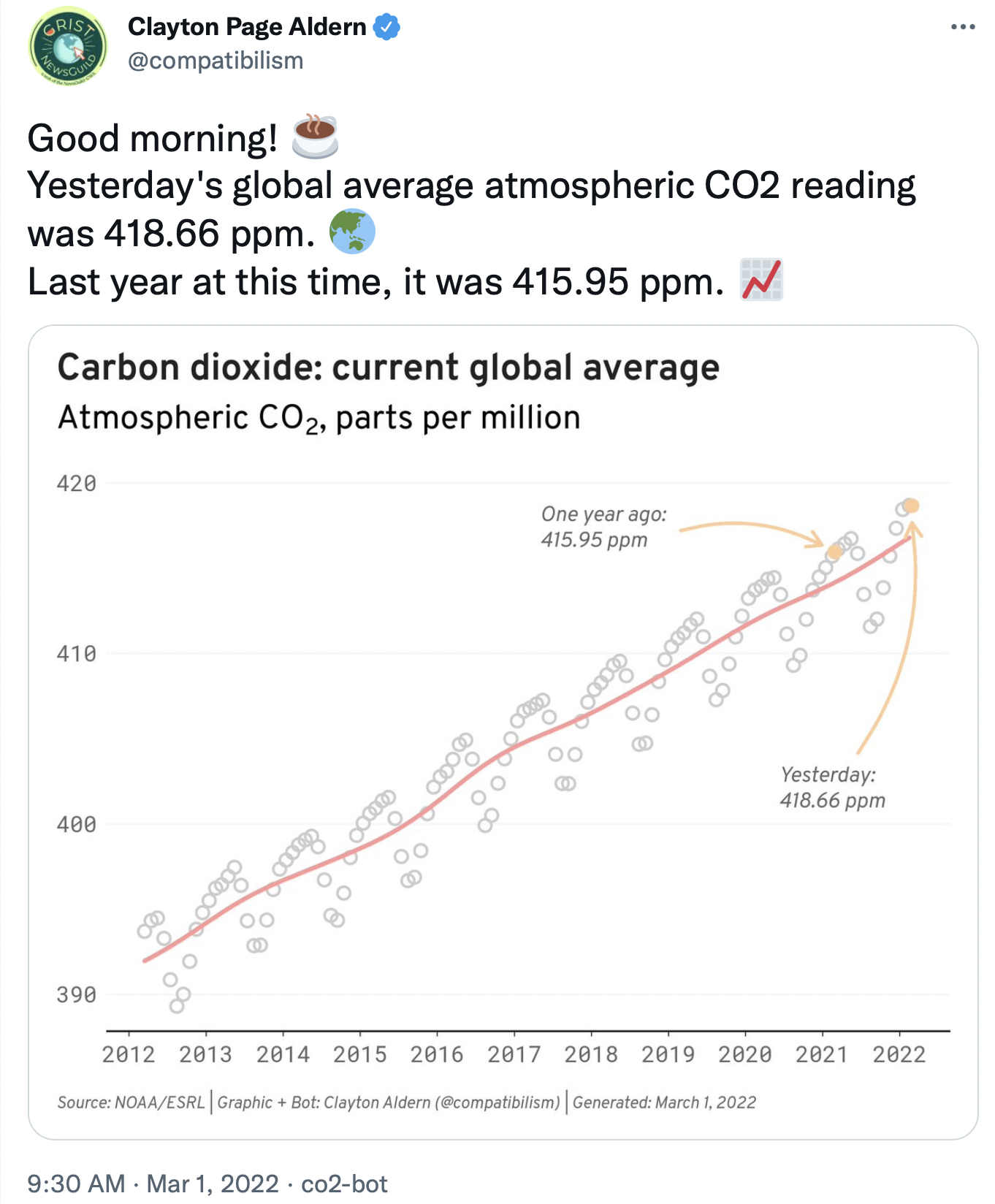Click the globe earth emoji

352,232
